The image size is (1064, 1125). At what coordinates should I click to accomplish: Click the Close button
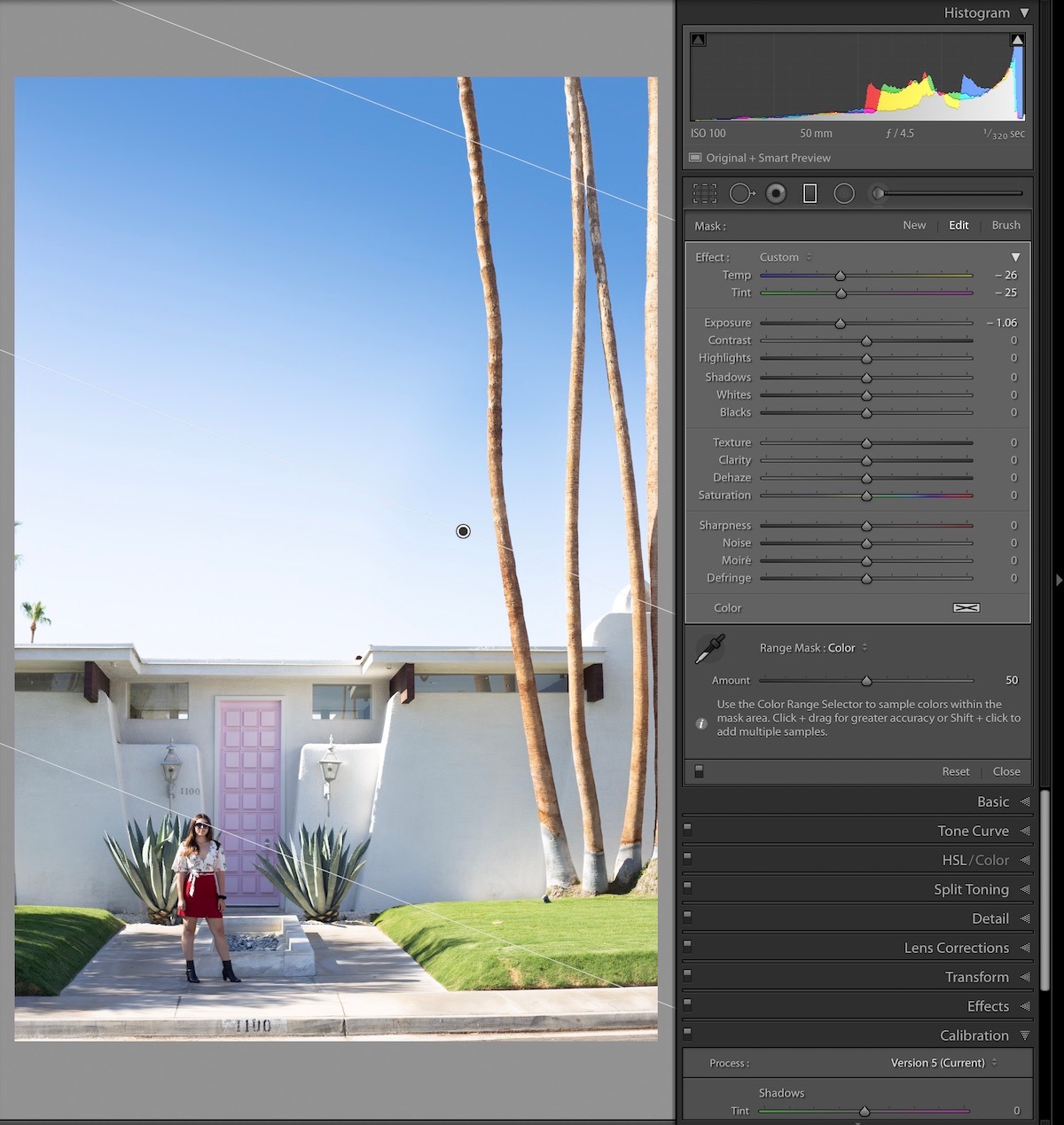tap(1006, 771)
